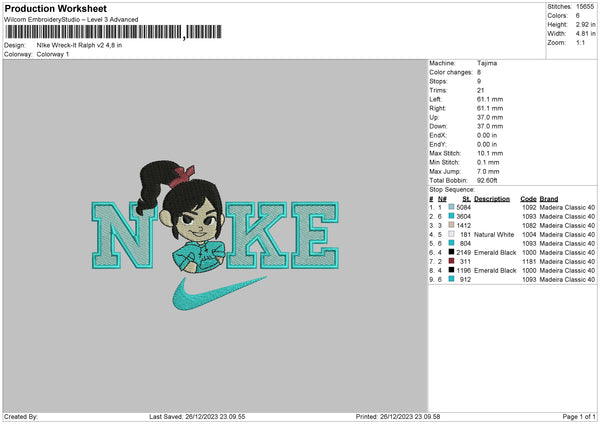Click the Printed timestamp 26/12/2023 23.09.58
The image size is (600, 424).
[x=410, y=416]
